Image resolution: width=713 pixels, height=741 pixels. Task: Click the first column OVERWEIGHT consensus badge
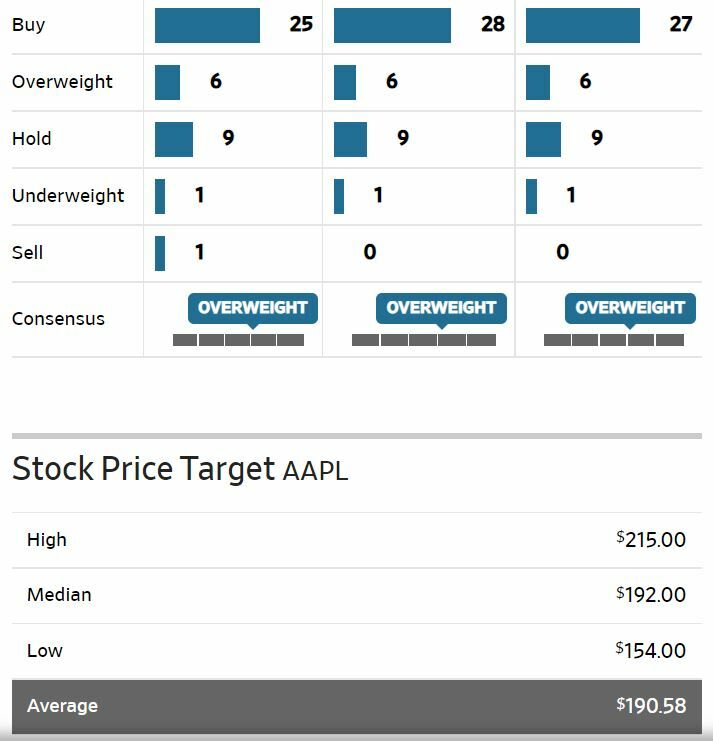coord(252,308)
